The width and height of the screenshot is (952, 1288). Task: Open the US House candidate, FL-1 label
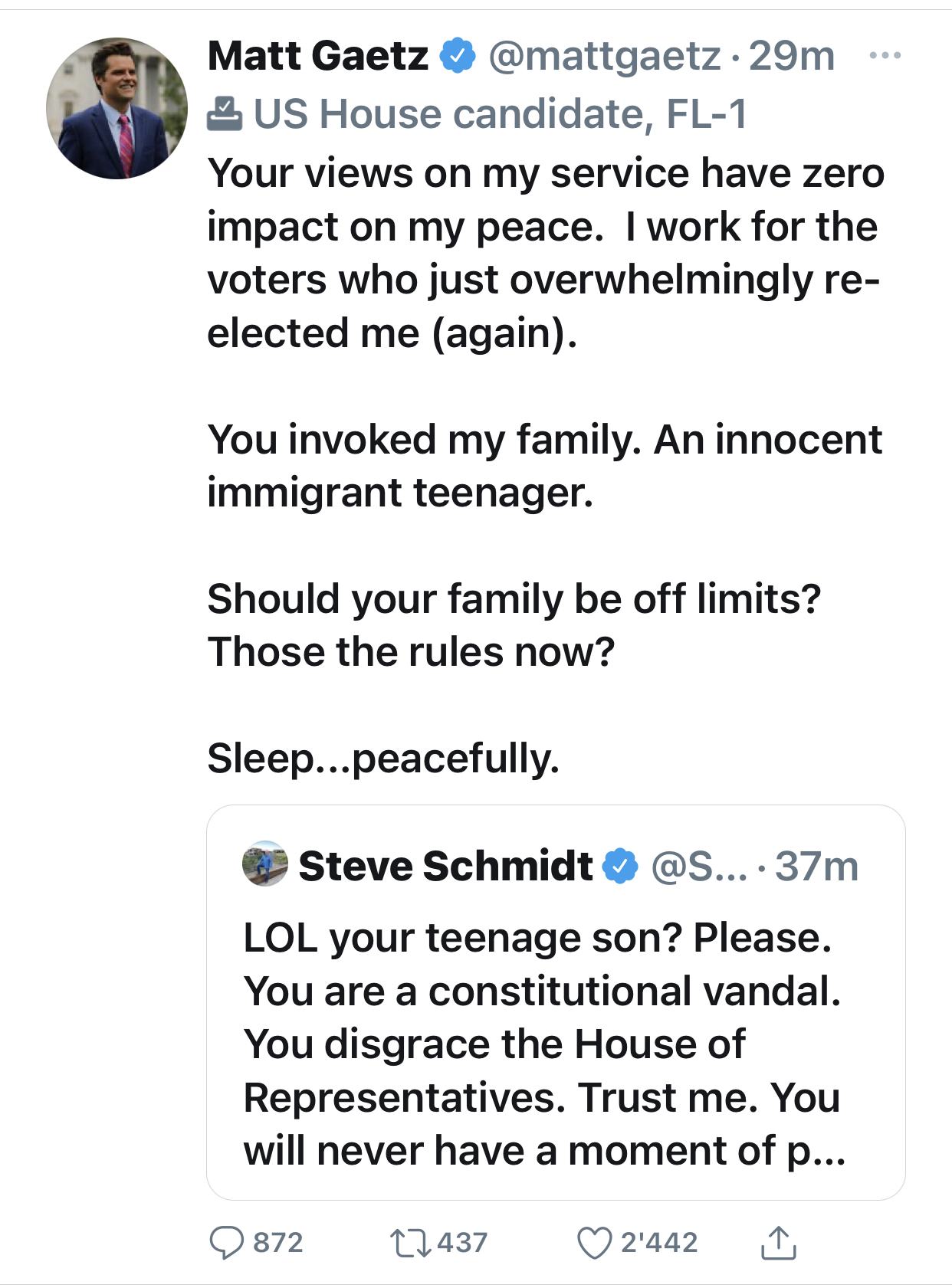coord(500,114)
